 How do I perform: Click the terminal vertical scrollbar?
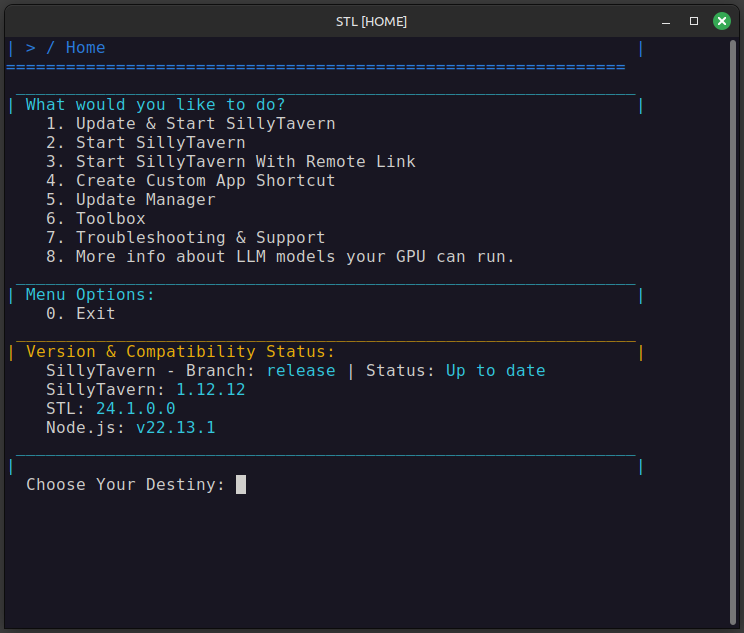[733, 332]
